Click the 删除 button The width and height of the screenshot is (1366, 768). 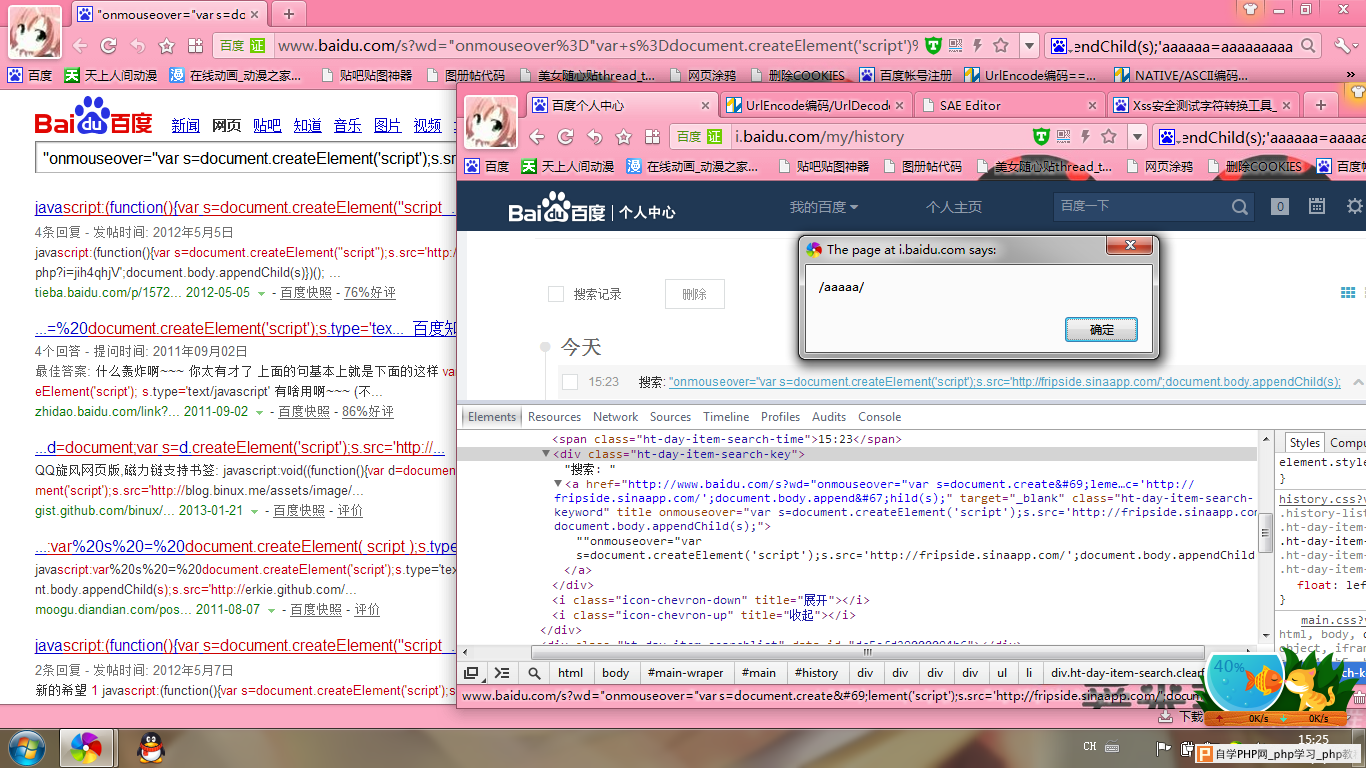click(x=695, y=294)
